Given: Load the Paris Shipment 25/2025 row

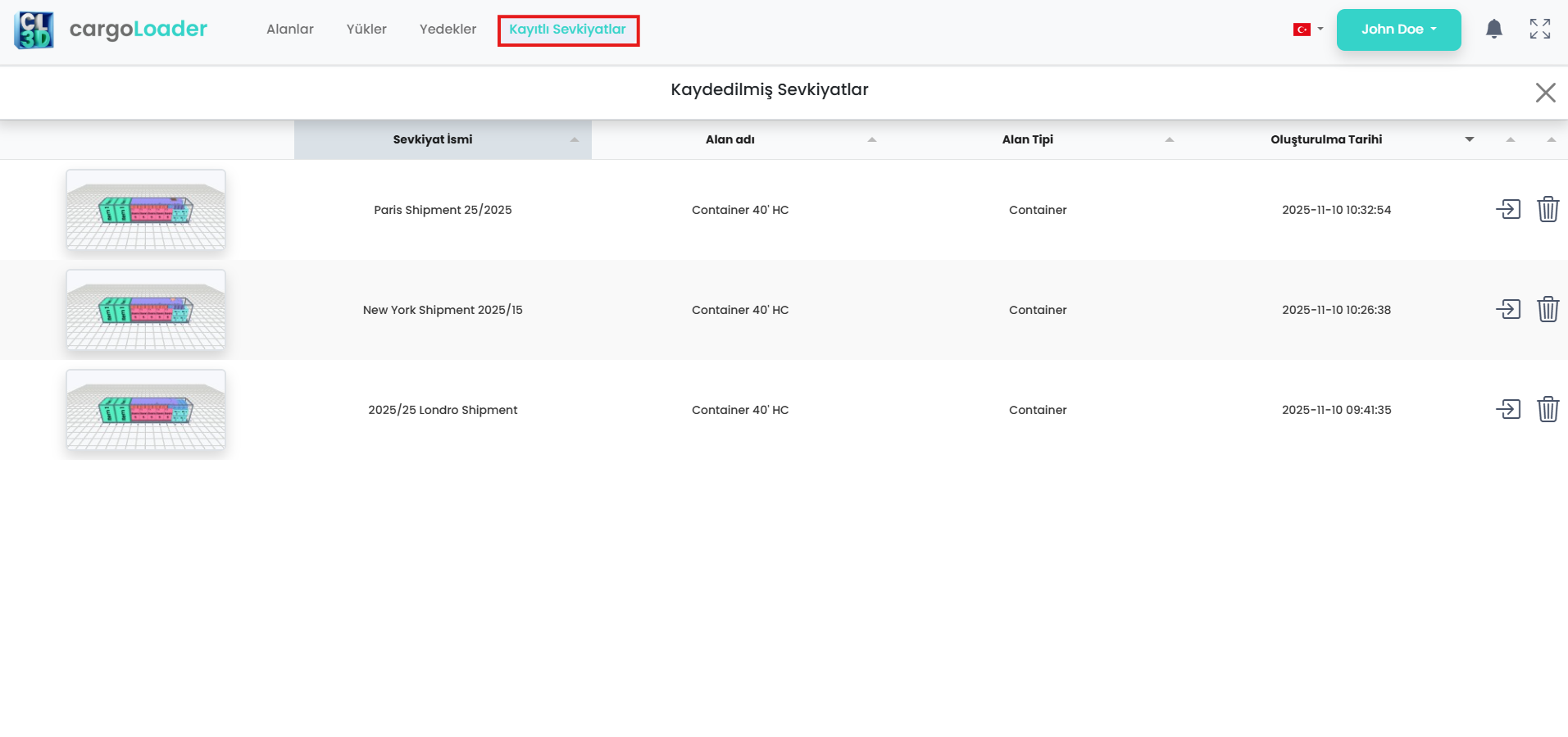Looking at the screenshot, I should pos(1508,209).
